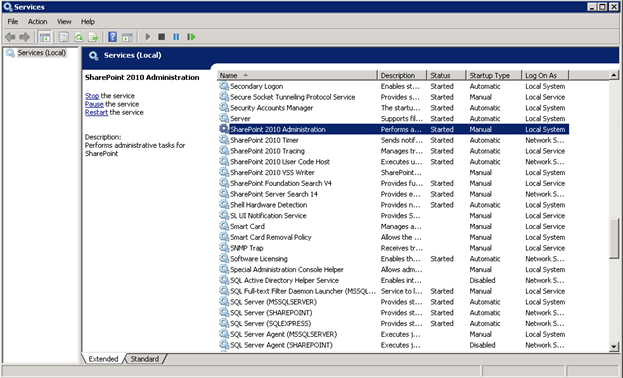
Task: Open the Help menu
Action: pyautogui.click(x=88, y=21)
